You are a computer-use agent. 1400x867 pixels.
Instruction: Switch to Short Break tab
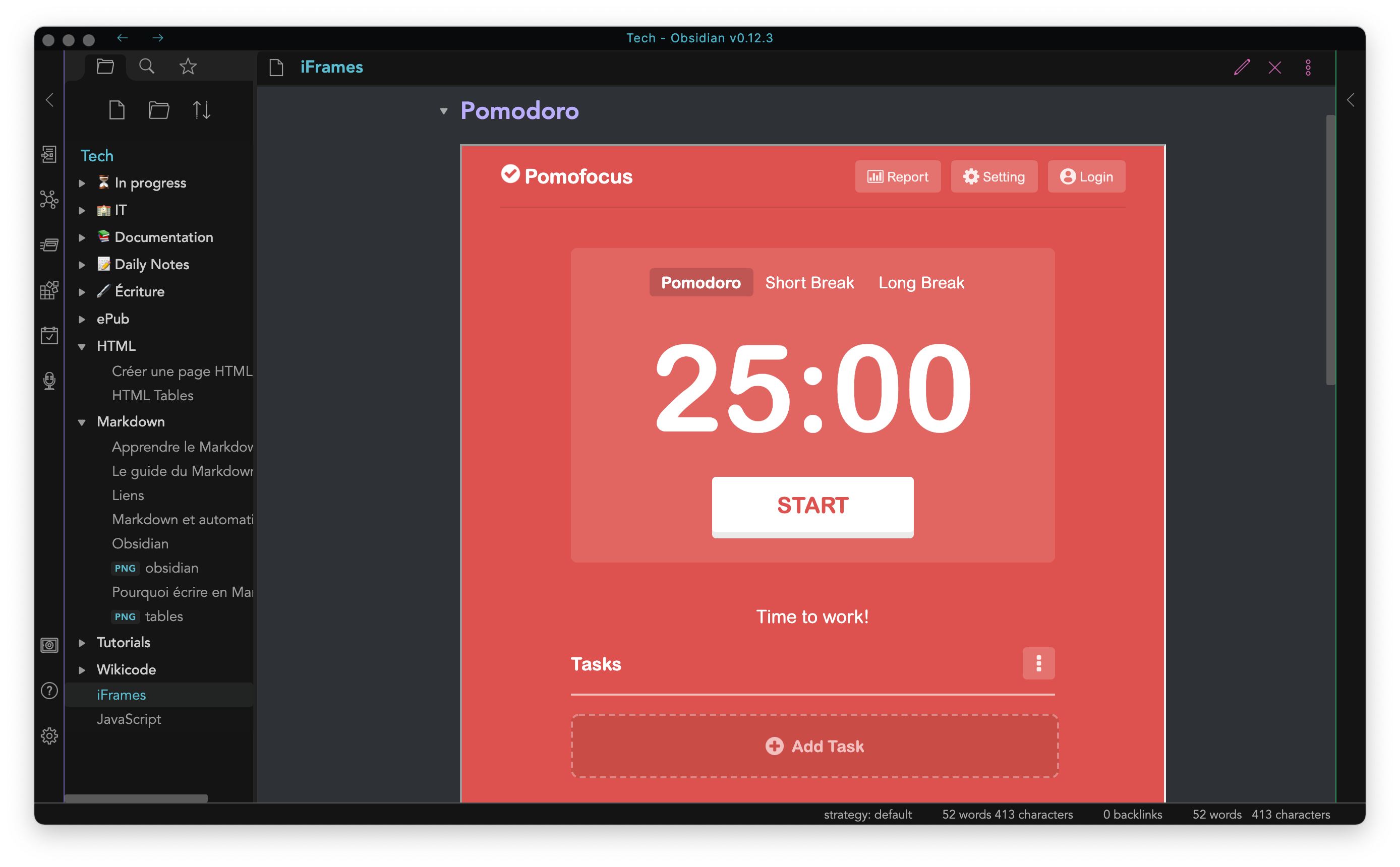tap(809, 282)
